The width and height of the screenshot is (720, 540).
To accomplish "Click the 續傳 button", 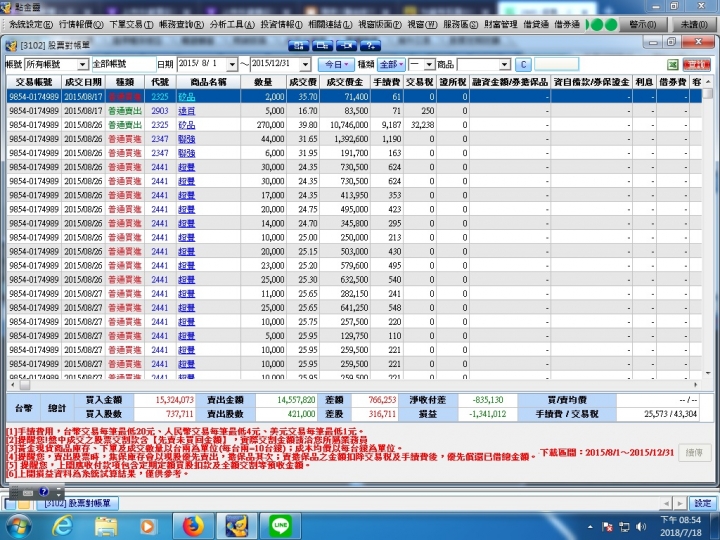I will pos(694,453).
